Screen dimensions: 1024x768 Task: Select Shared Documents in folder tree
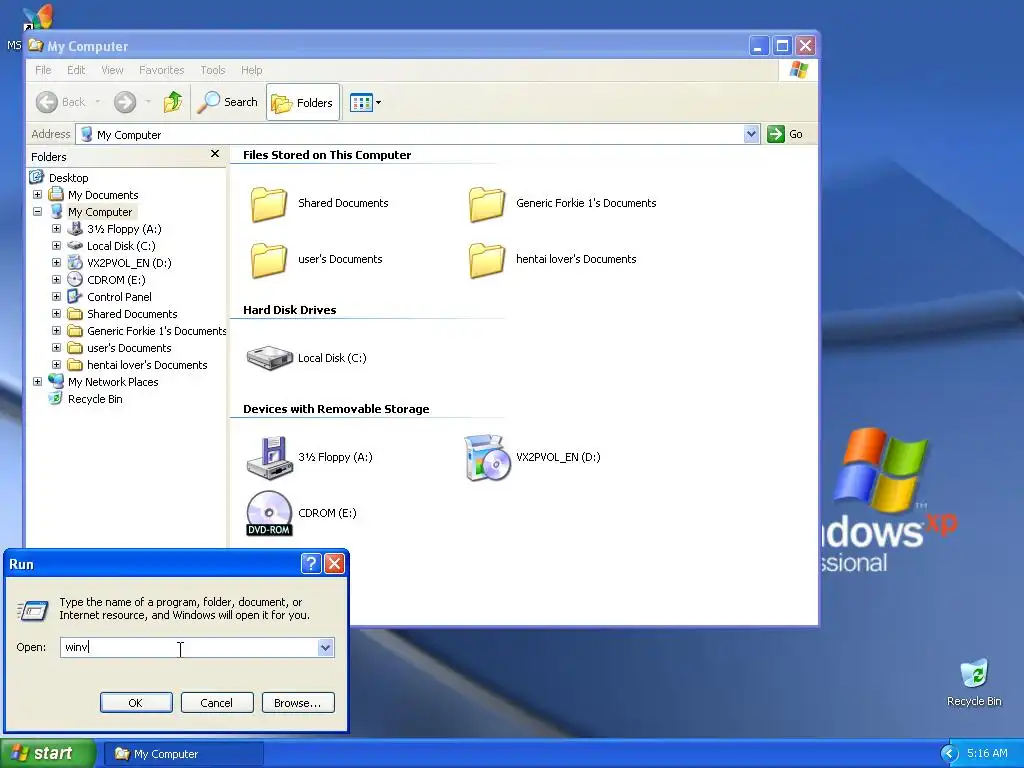[132, 314]
